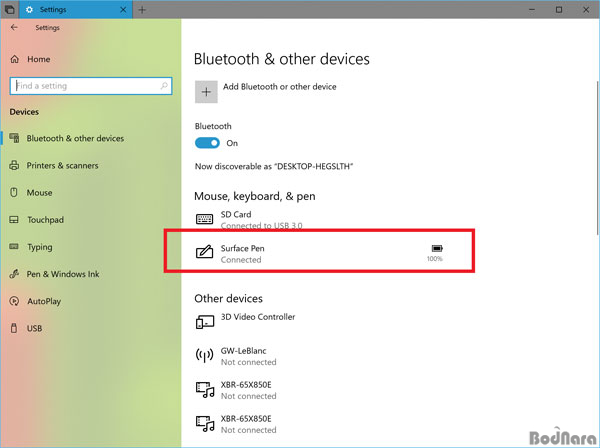Maximize the Settings window
This screenshot has width=600, height=448.
(559, 10)
